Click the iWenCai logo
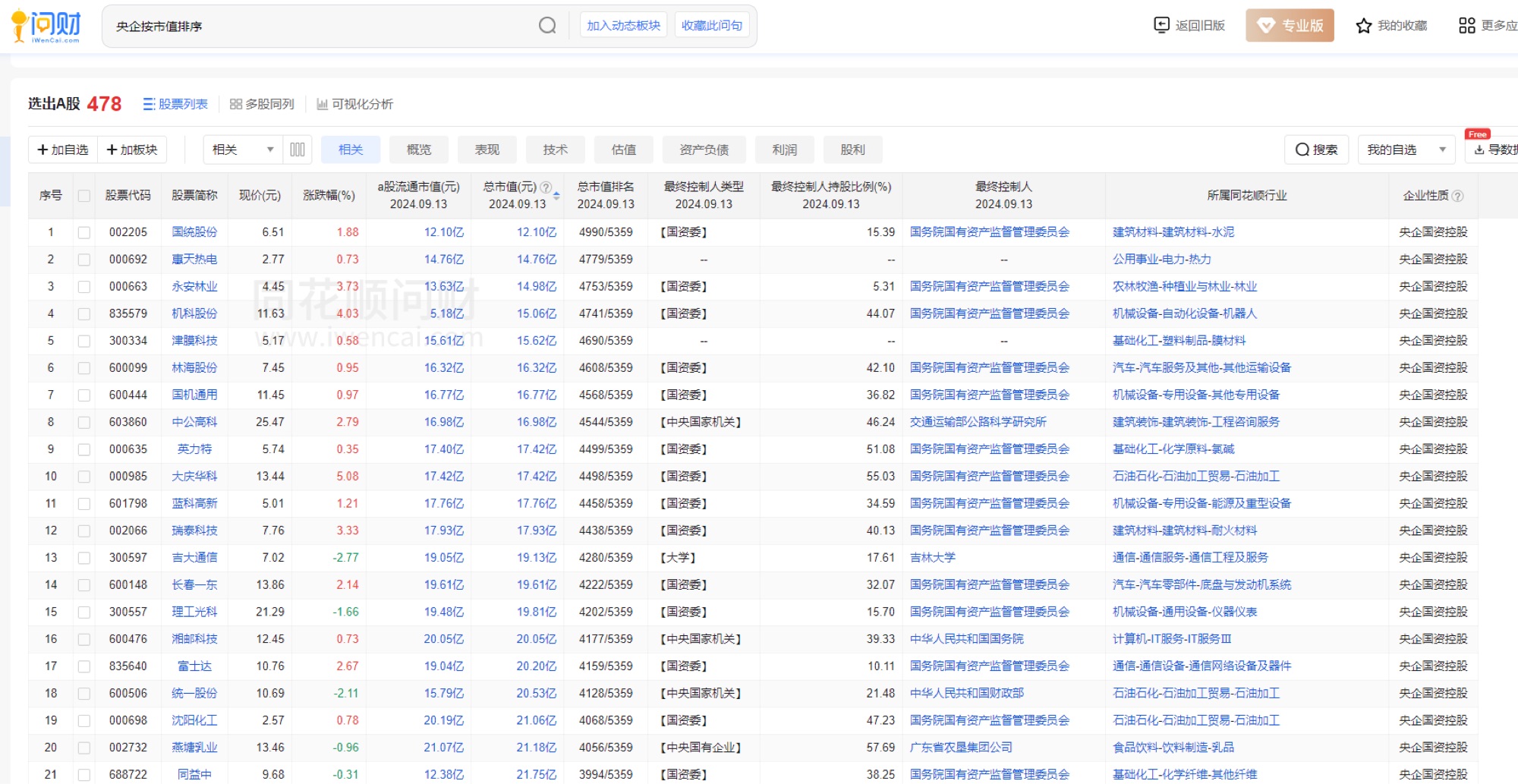The width and height of the screenshot is (1518, 784). [47, 27]
